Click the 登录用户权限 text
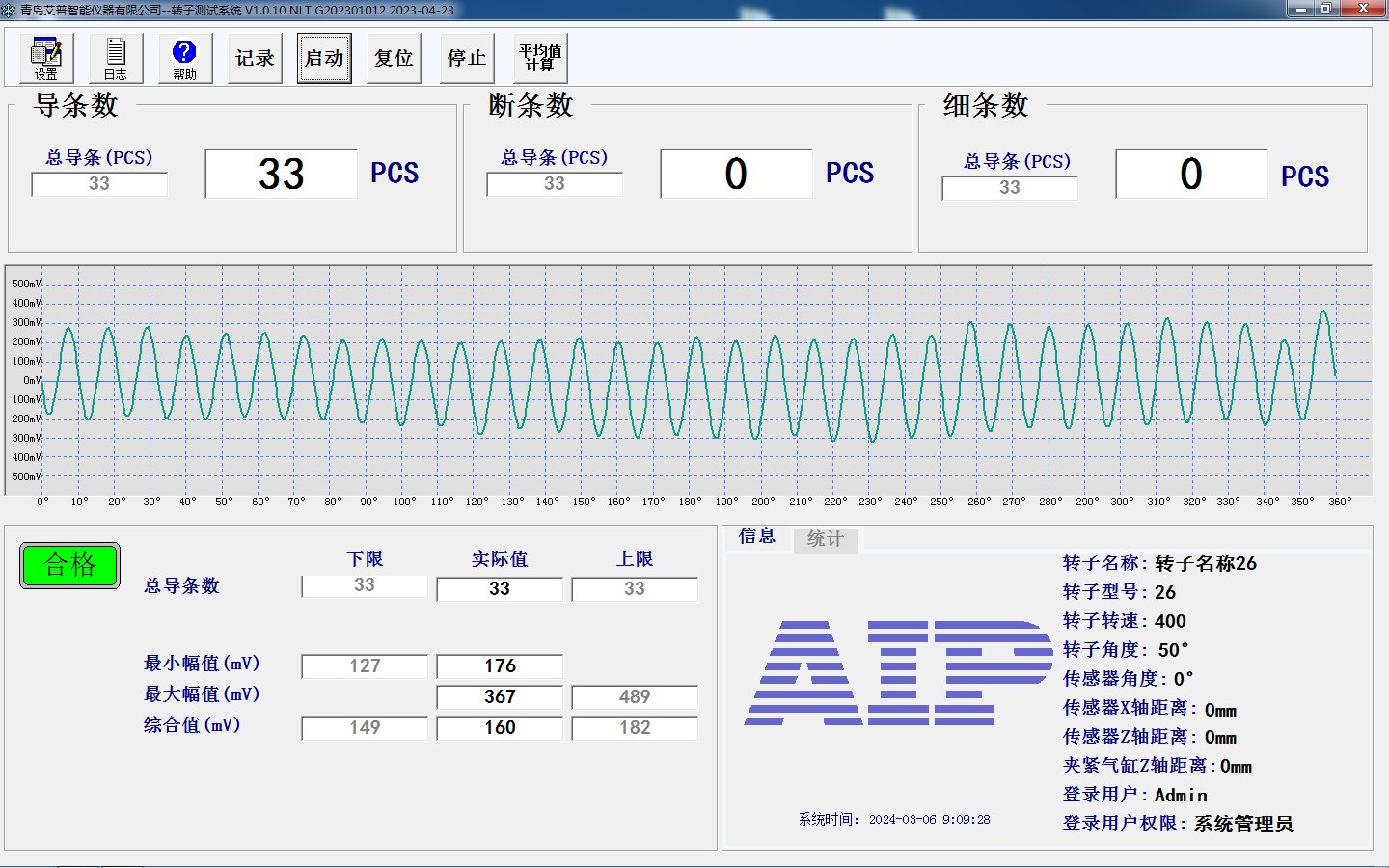The height and width of the screenshot is (868, 1389). click(x=1178, y=825)
